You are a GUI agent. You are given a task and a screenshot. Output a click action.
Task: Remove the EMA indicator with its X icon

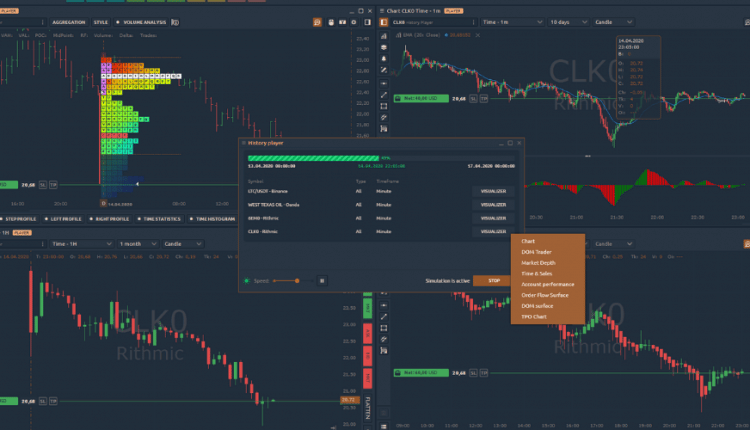coord(478,35)
